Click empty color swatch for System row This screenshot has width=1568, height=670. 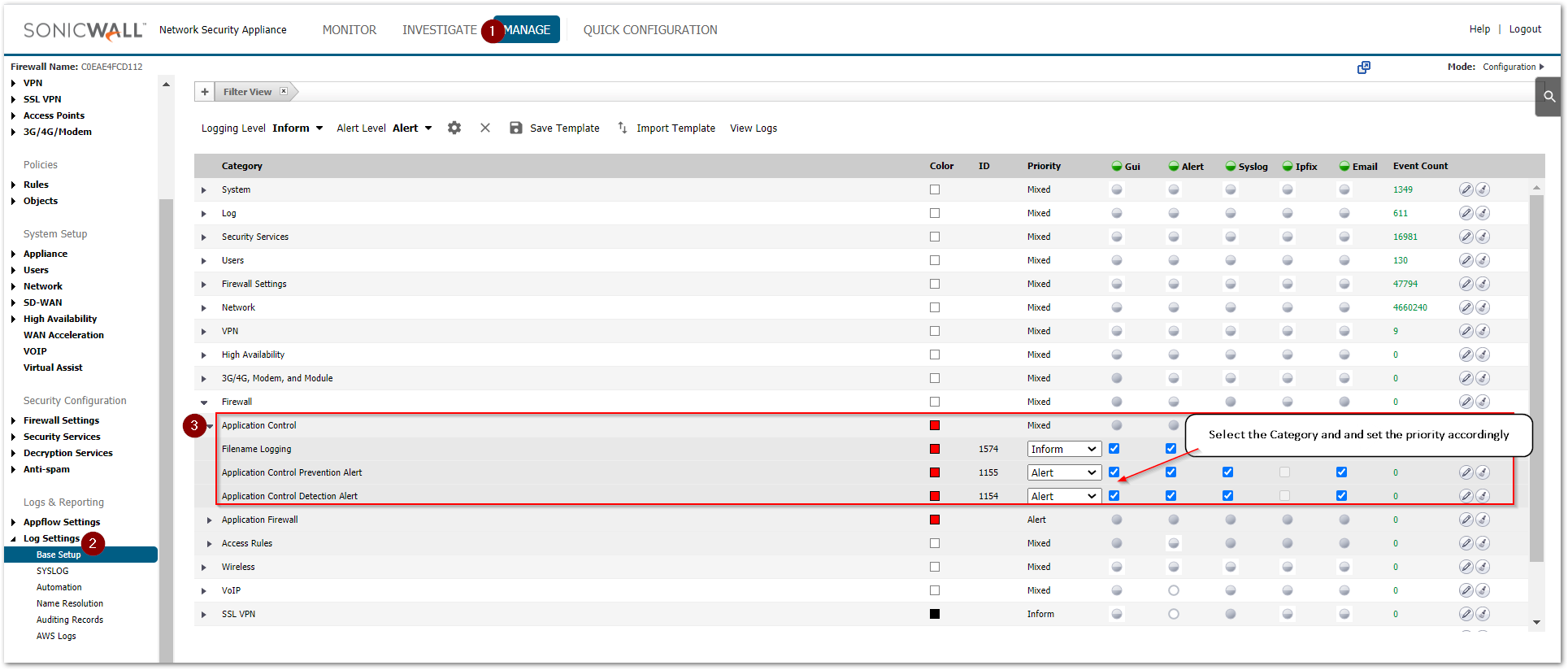[x=935, y=189]
